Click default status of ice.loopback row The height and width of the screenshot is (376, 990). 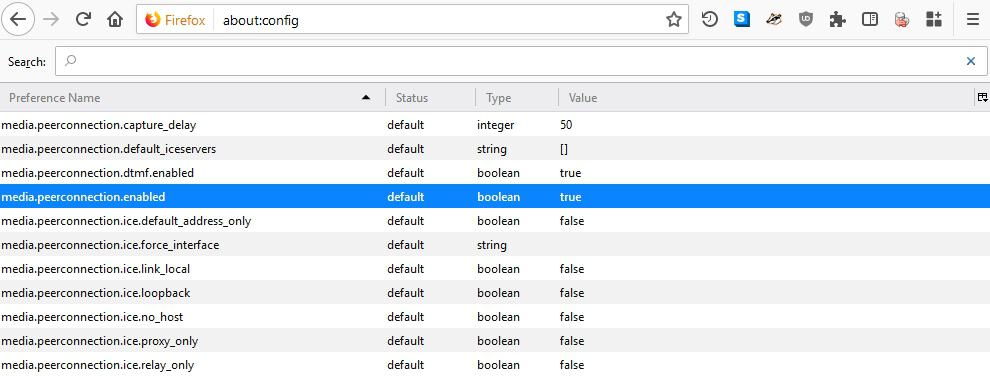405,293
